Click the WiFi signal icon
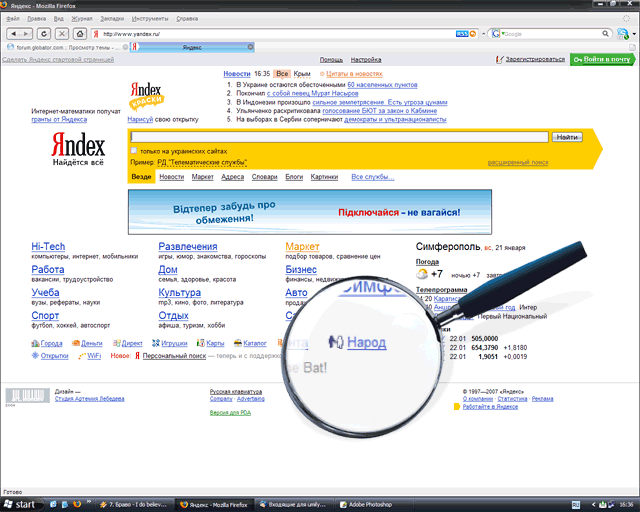The image size is (640, 512). pyautogui.click(x=82, y=356)
